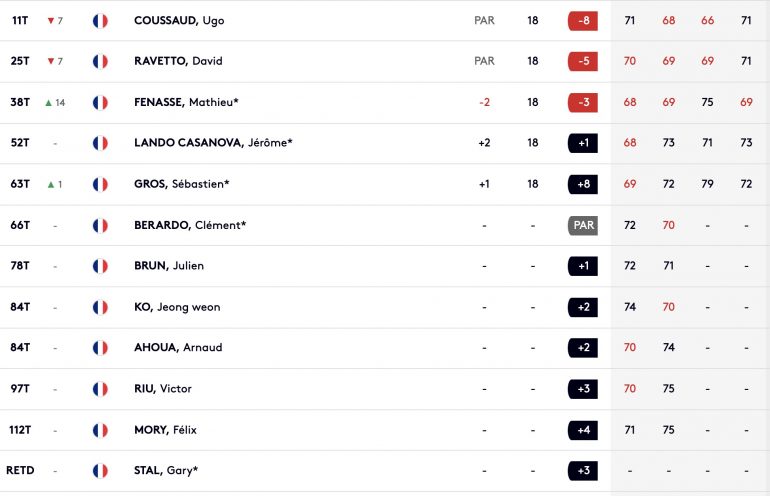Click the red down arrow in Coussaud's row
The image size is (770, 496).
click(51, 21)
